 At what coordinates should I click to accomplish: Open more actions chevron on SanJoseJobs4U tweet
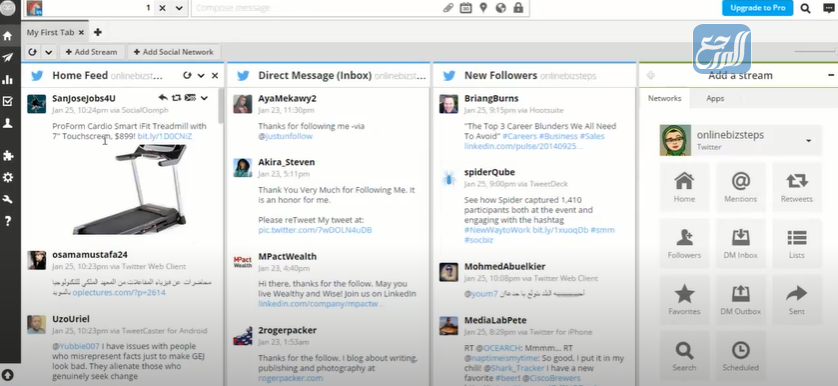point(204,98)
